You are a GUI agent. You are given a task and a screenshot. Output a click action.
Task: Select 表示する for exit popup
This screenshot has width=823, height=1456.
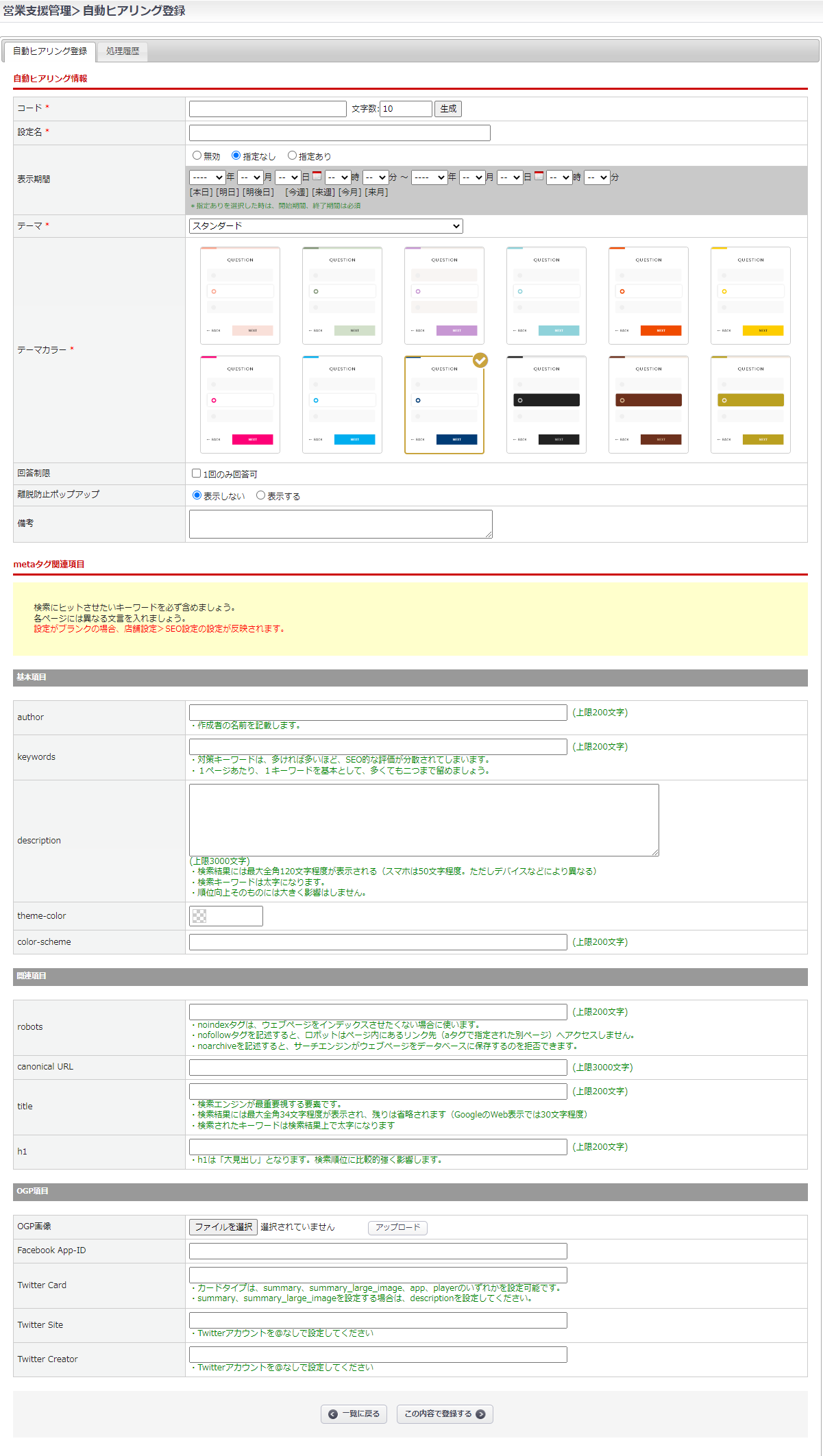point(261,495)
